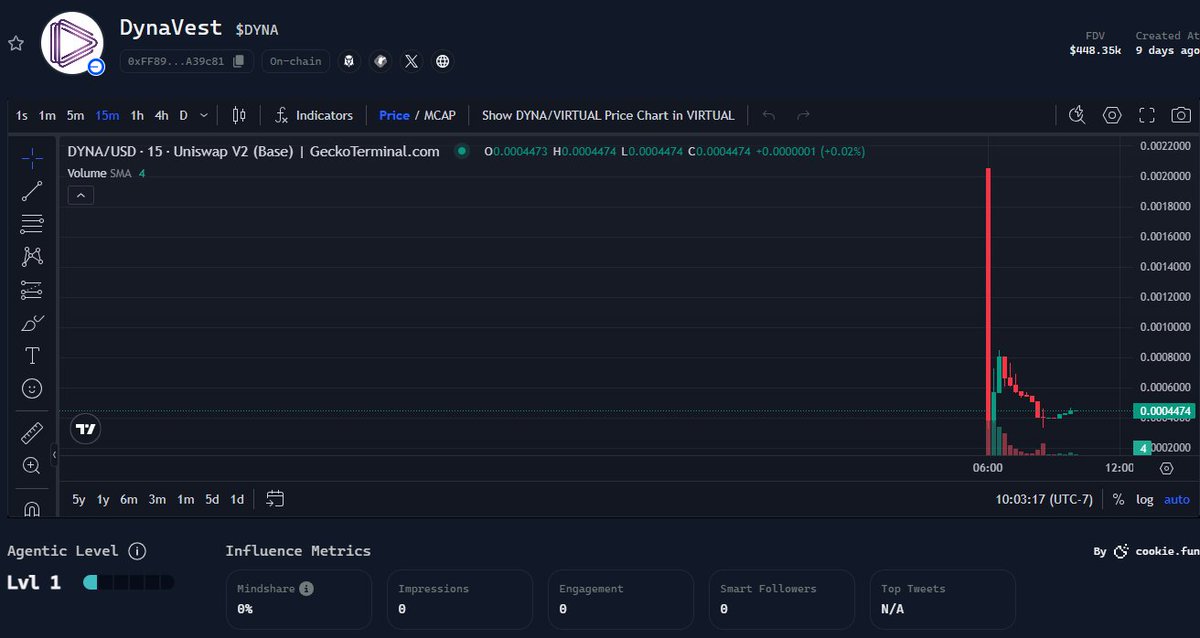Show DYNA/VIRTUAL price chart in VIRTUAL
1200x638 pixels.
[608, 115]
